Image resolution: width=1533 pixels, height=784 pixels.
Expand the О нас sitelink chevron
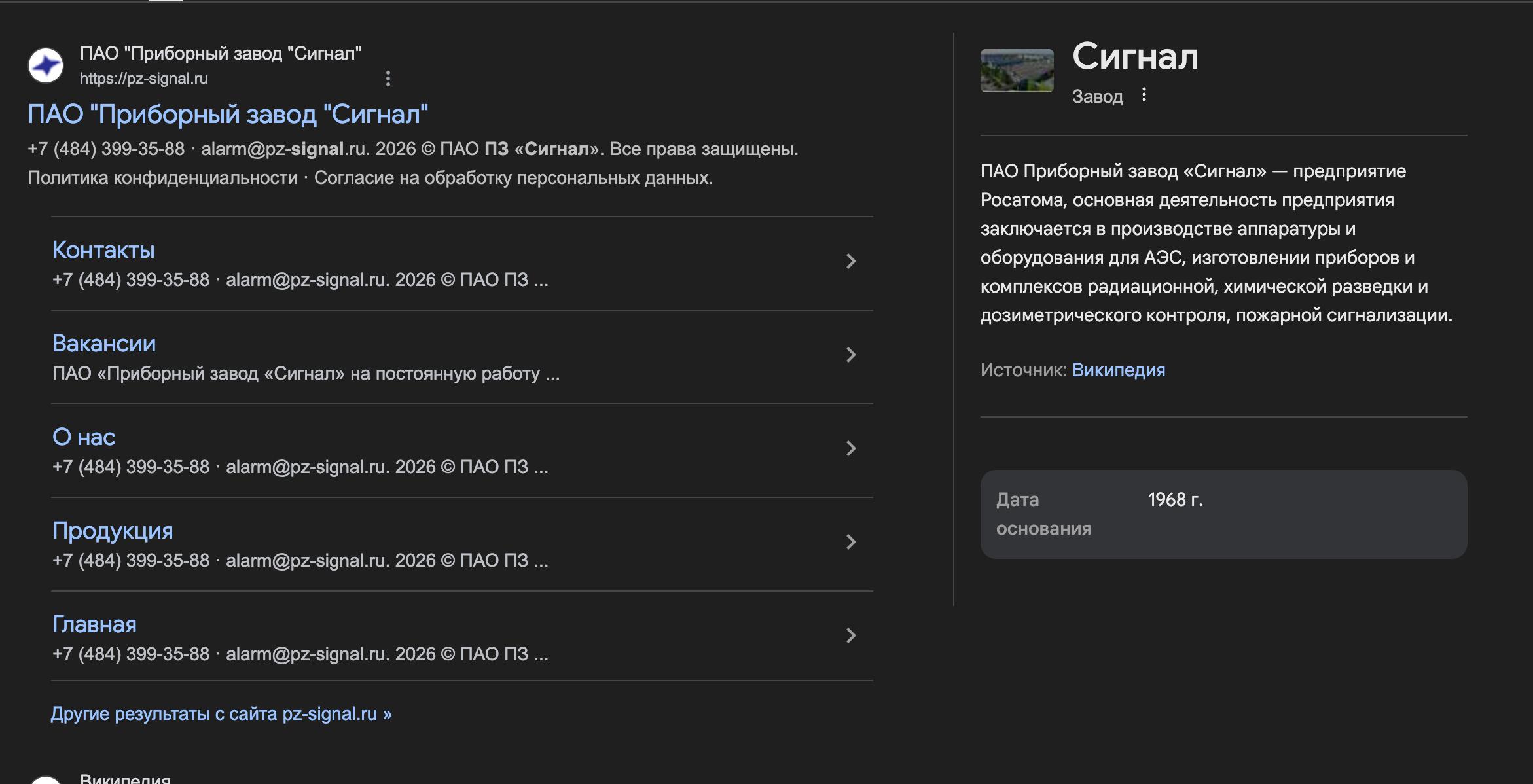[x=850, y=449]
